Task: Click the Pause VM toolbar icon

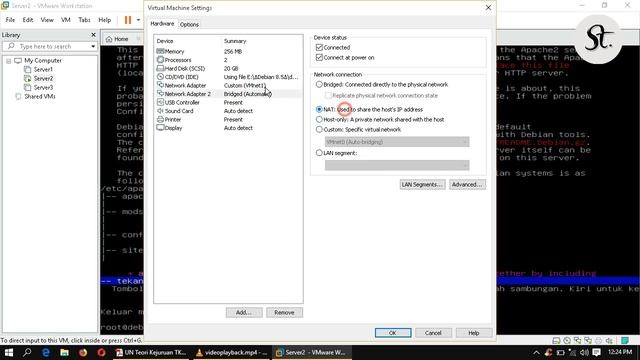Action: (128, 20)
